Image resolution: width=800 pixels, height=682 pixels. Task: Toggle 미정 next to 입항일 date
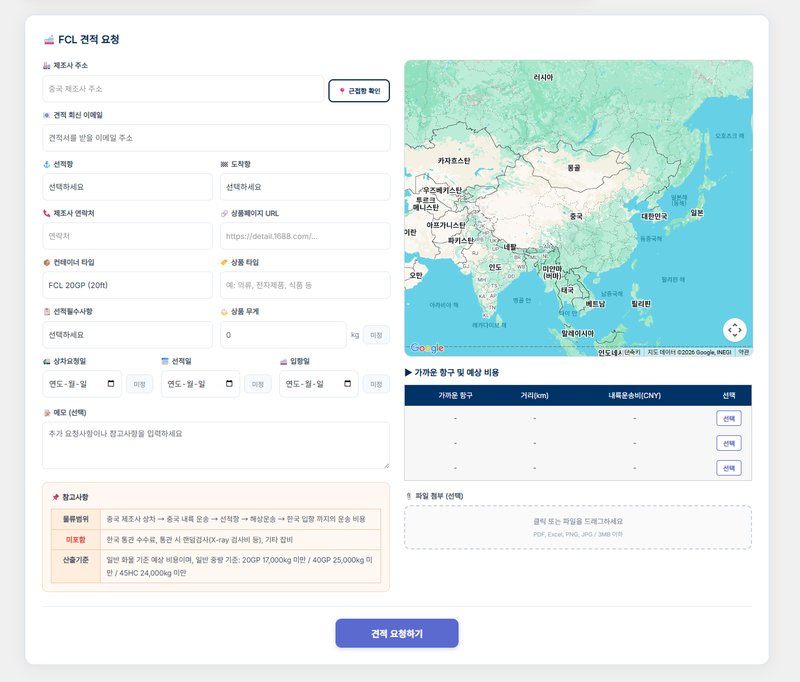[x=376, y=384]
